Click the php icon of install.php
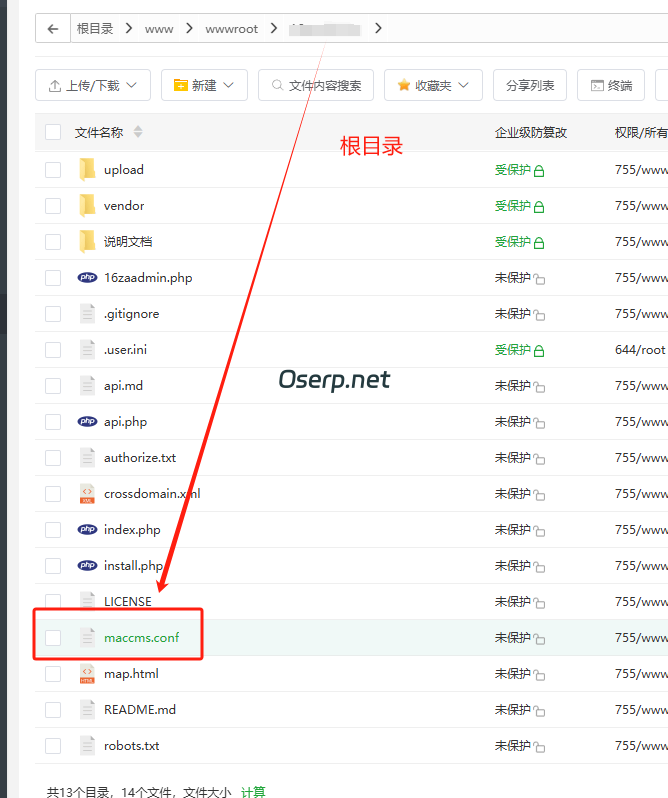This screenshot has height=798, width=668. (88, 566)
